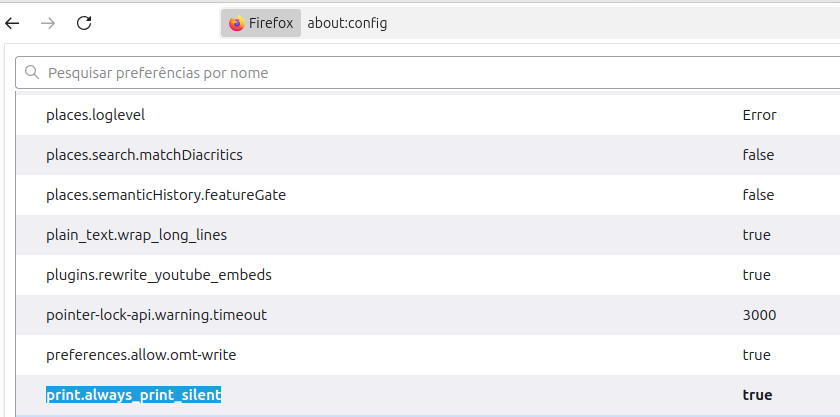The width and height of the screenshot is (840, 417).
Task: Click the 3000 timeout value
Action: (759, 315)
